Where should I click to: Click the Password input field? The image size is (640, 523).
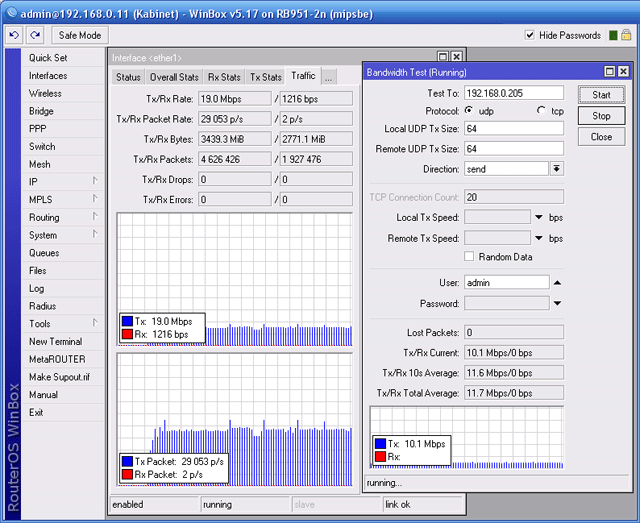[x=507, y=303]
